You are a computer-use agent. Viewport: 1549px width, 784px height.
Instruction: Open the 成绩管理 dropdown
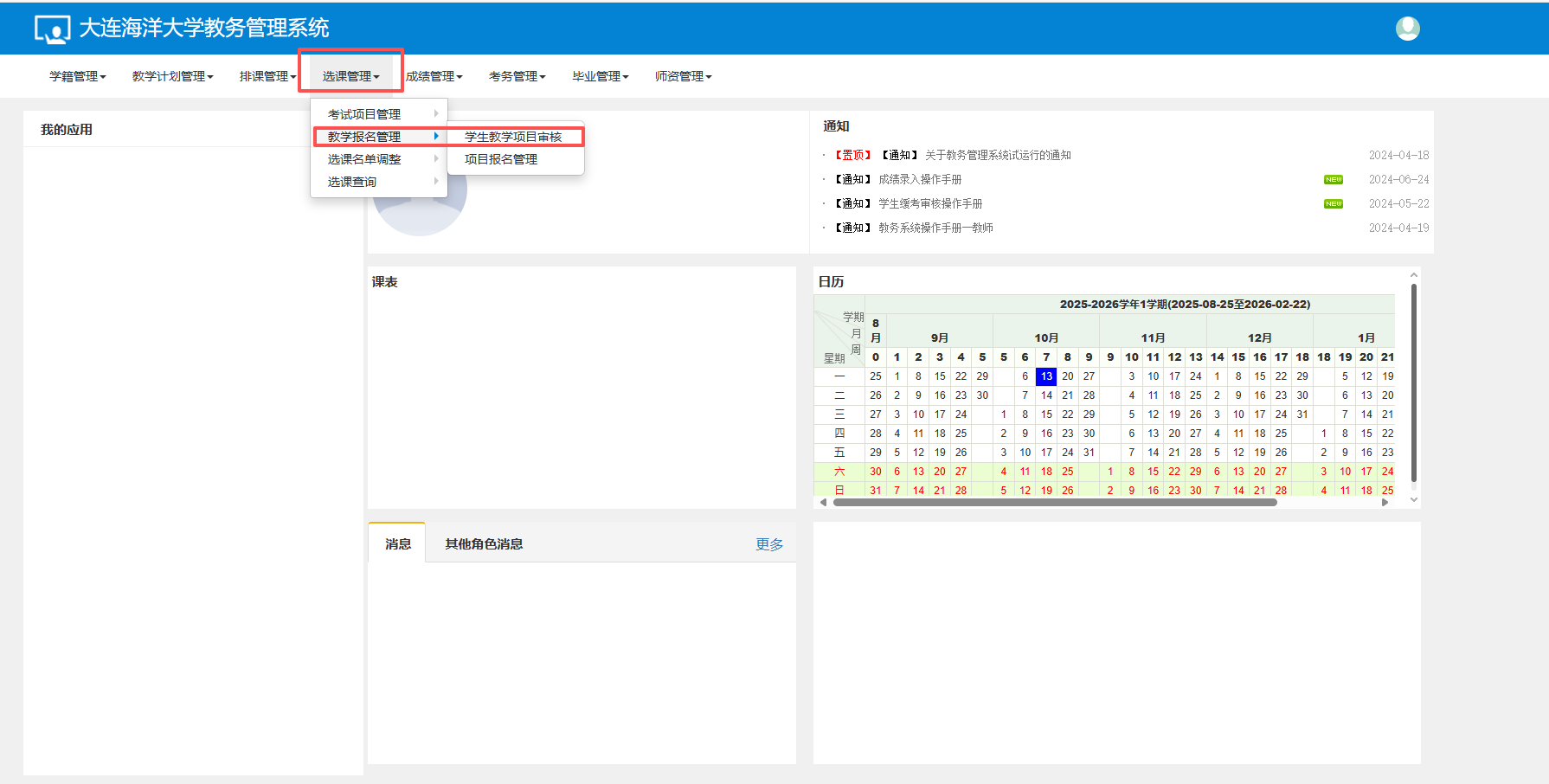pyautogui.click(x=434, y=76)
